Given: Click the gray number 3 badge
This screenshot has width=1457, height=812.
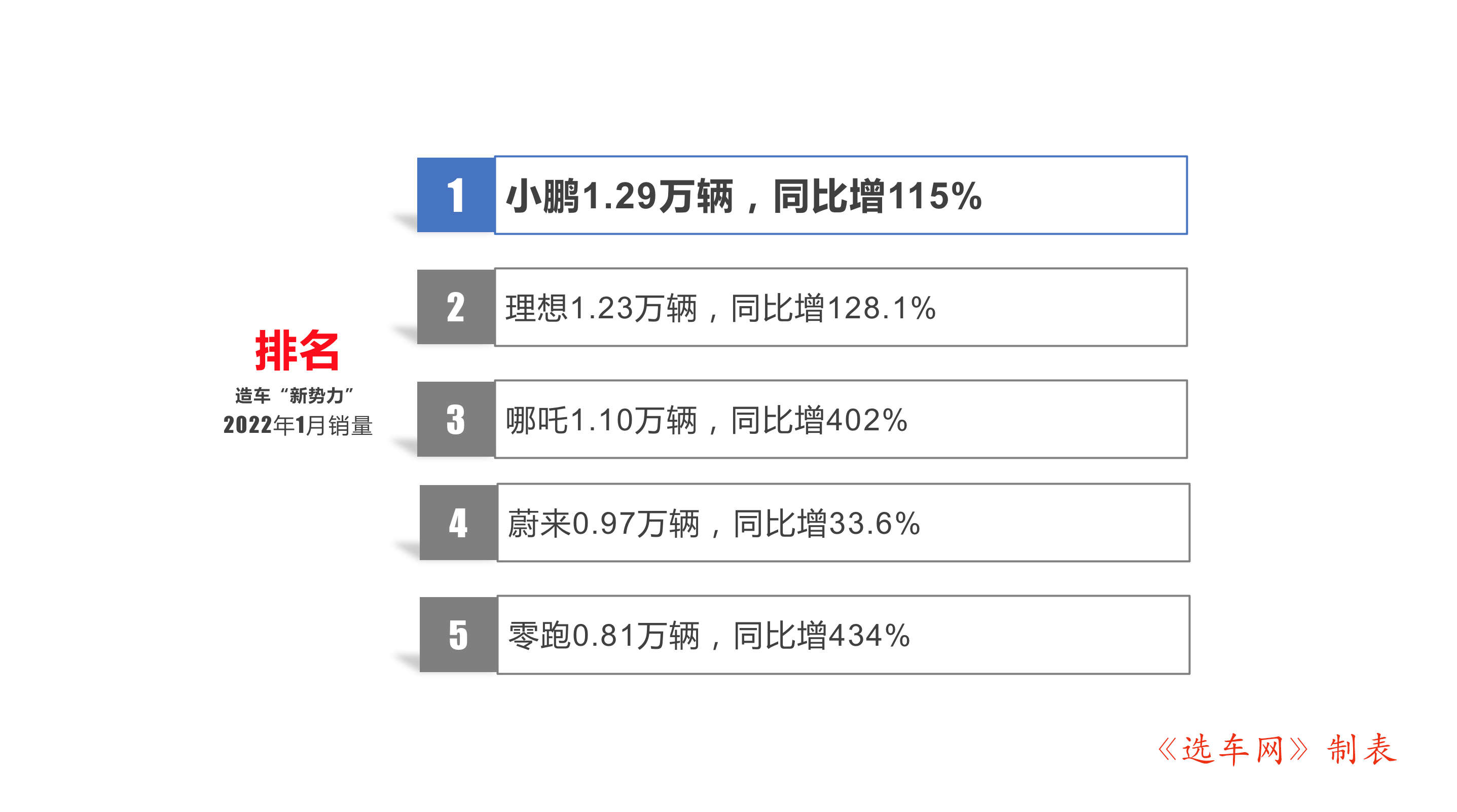Looking at the screenshot, I should (456, 419).
